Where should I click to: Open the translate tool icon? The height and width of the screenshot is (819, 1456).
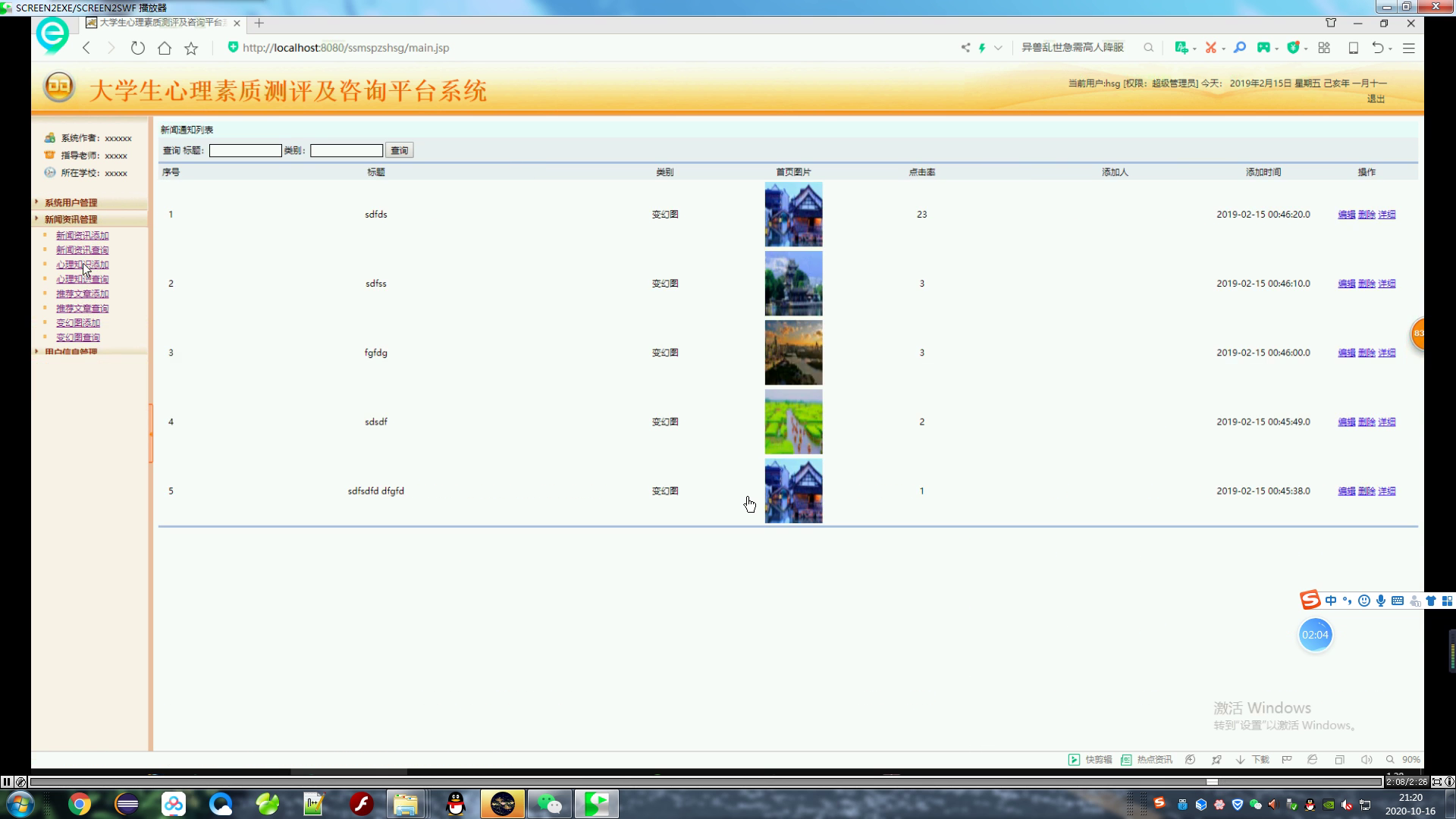1181,48
